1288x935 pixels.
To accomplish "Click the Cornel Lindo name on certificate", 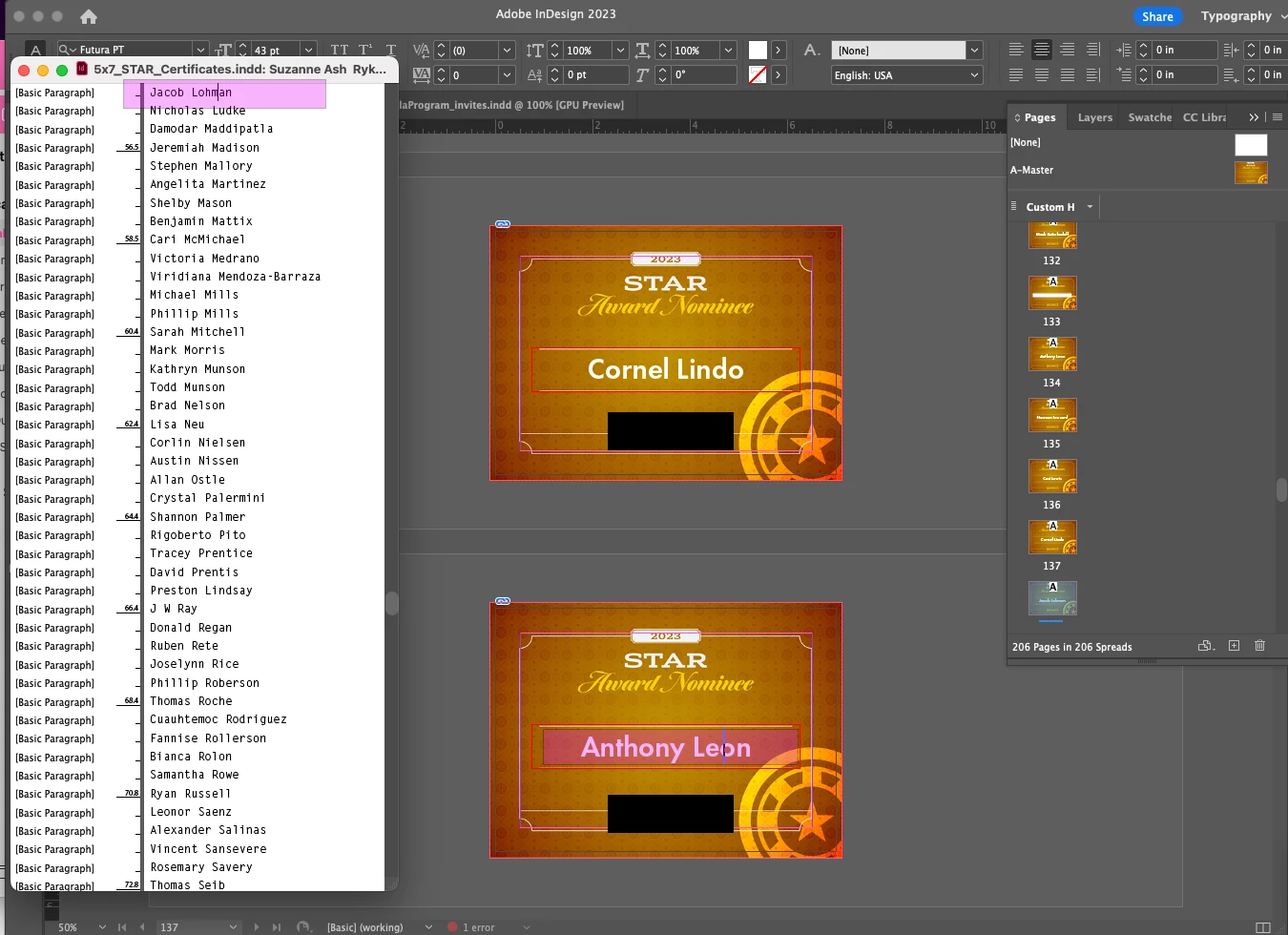I will (665, 369).
